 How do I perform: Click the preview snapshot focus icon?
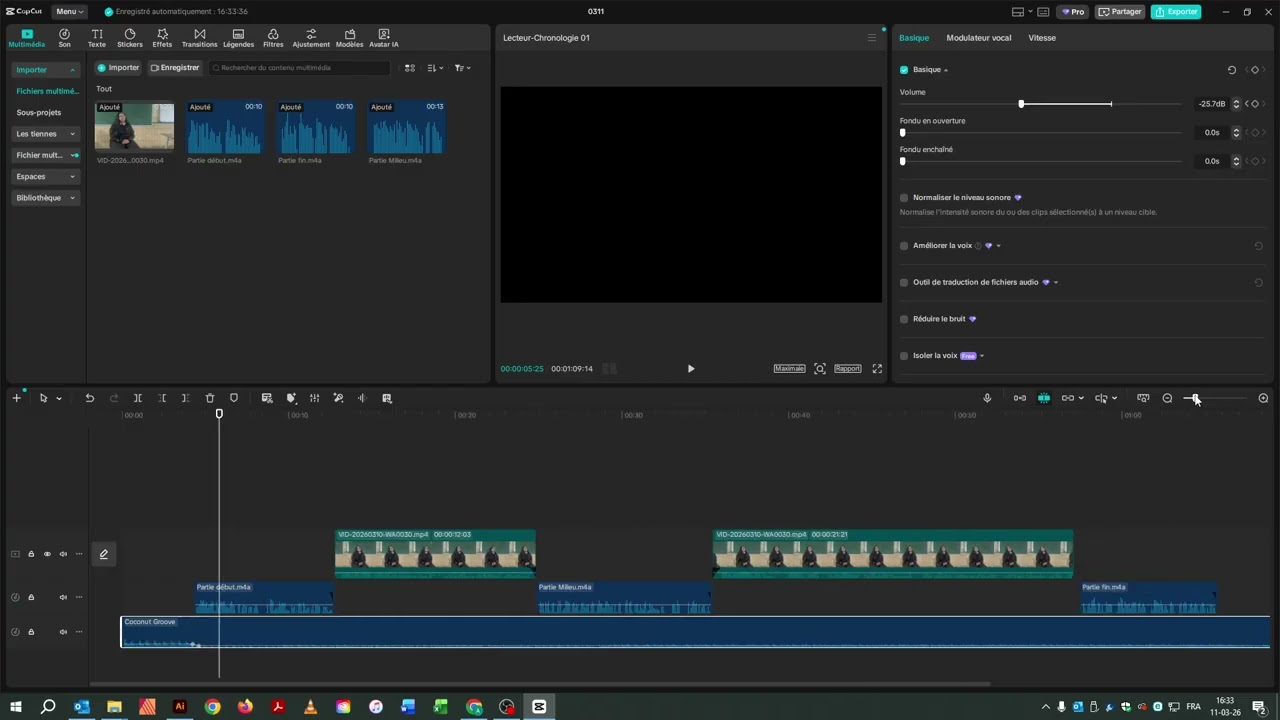[x=820, y=369]
